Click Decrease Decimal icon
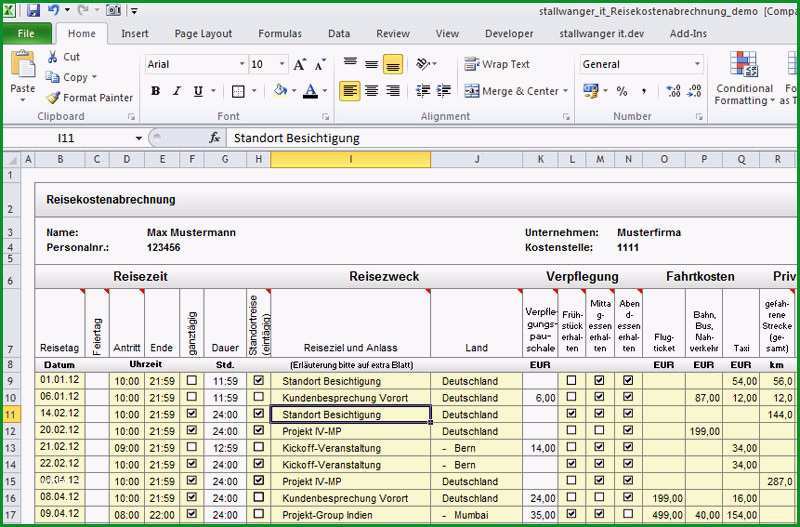Screen dimensions: 800x527 coord(694,91)
